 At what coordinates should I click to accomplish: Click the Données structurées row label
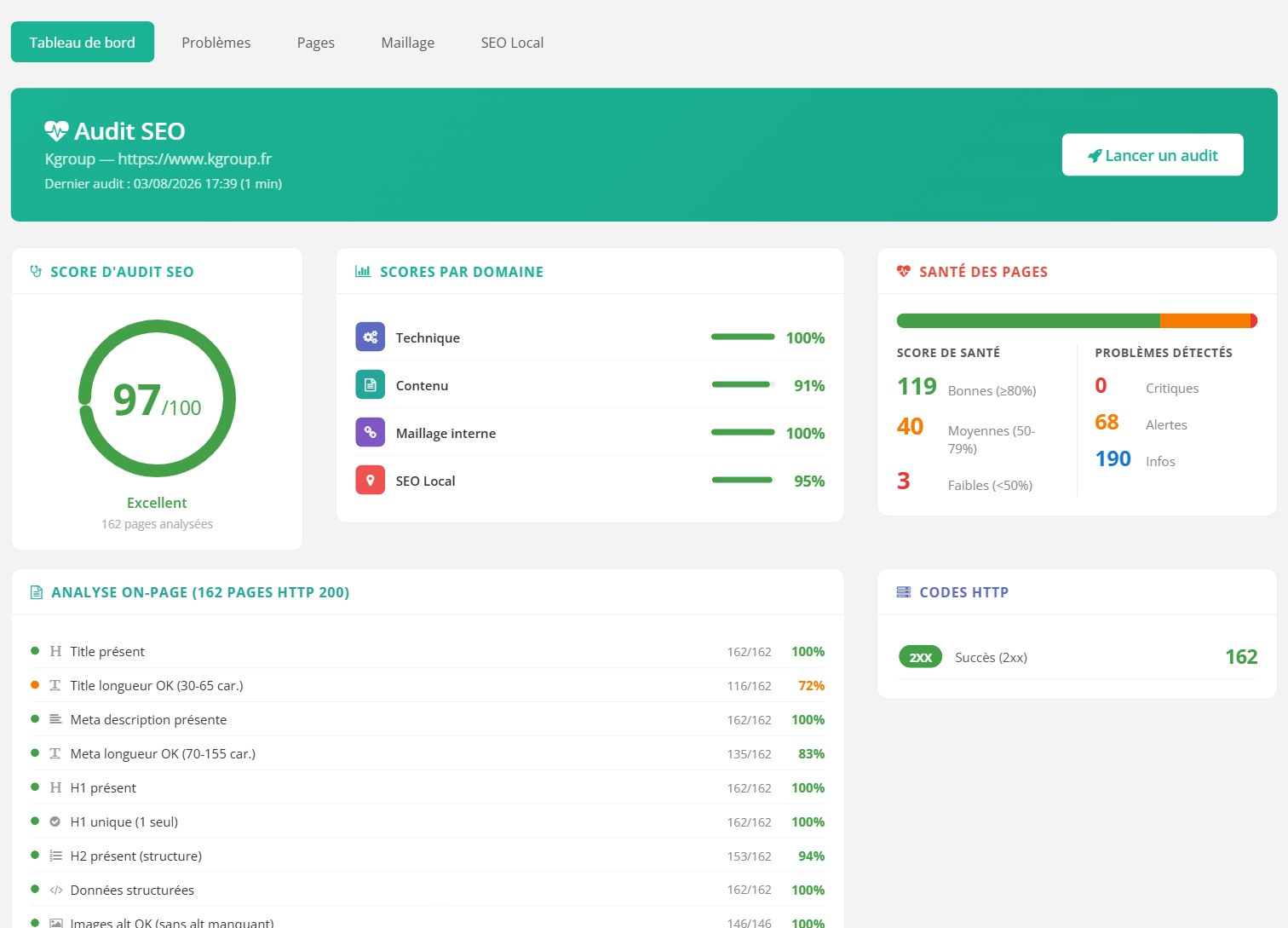click(x=132, y=890)
